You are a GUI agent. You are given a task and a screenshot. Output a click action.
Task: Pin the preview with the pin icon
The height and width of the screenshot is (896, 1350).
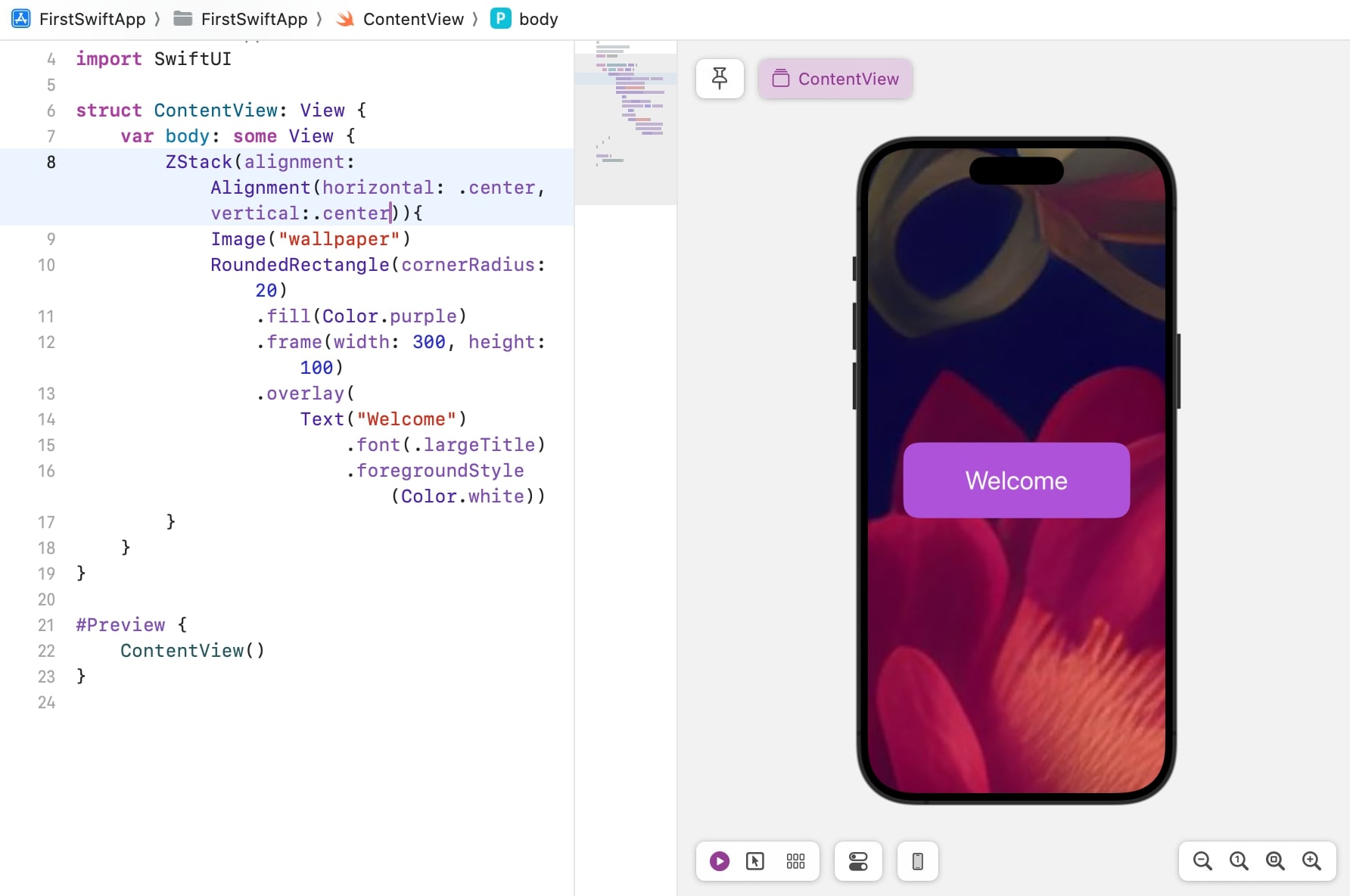click(x=720, y=79)
